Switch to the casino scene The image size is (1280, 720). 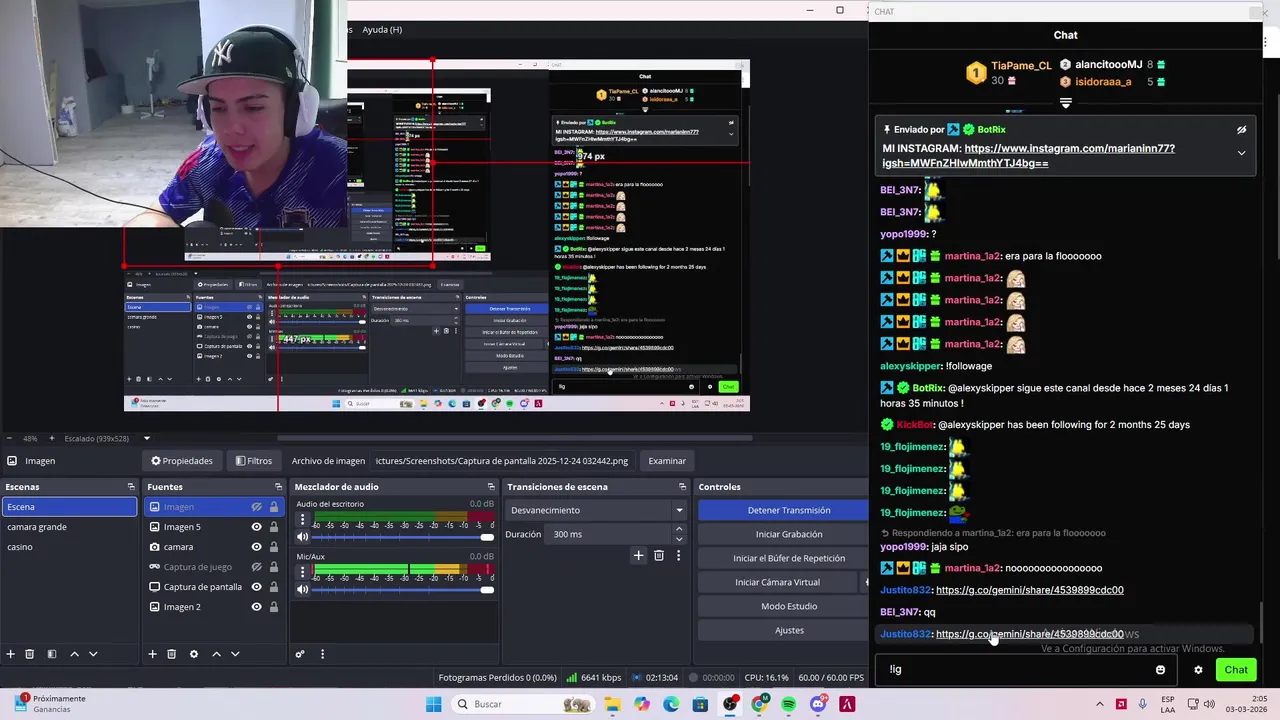pyautogui.click(x=69, y=547)
